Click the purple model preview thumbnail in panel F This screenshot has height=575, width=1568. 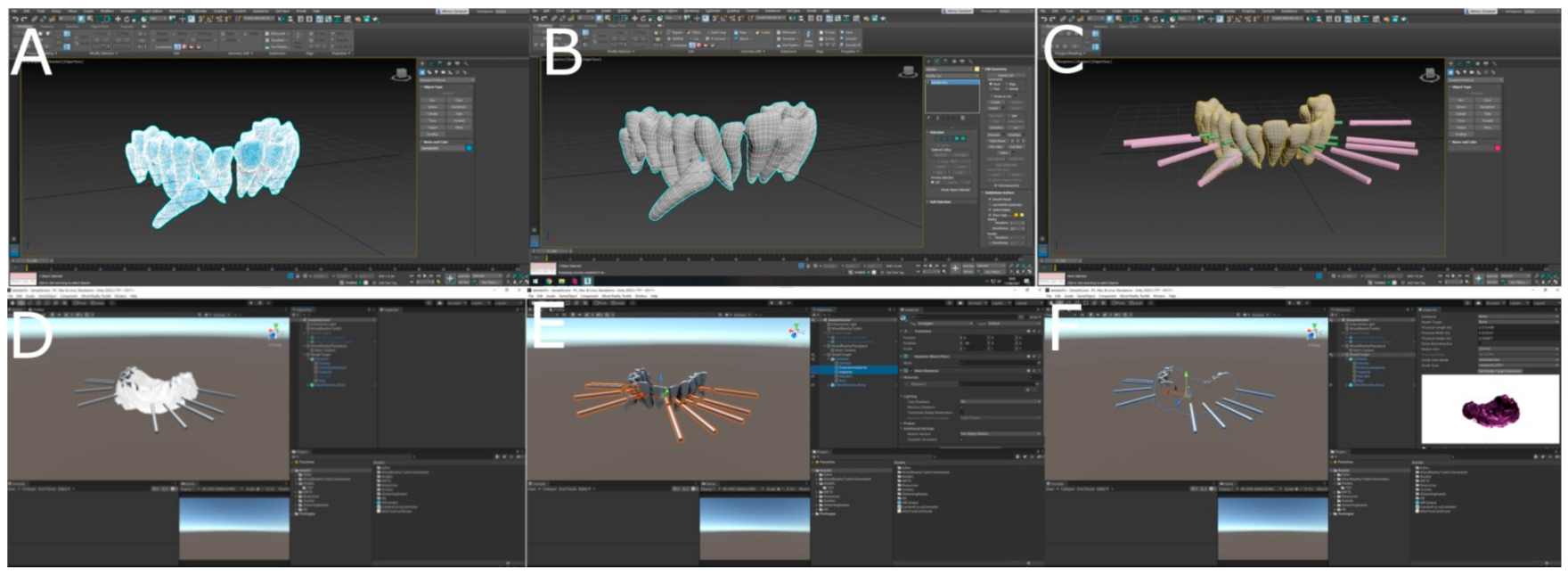[x=1490, y=410]
